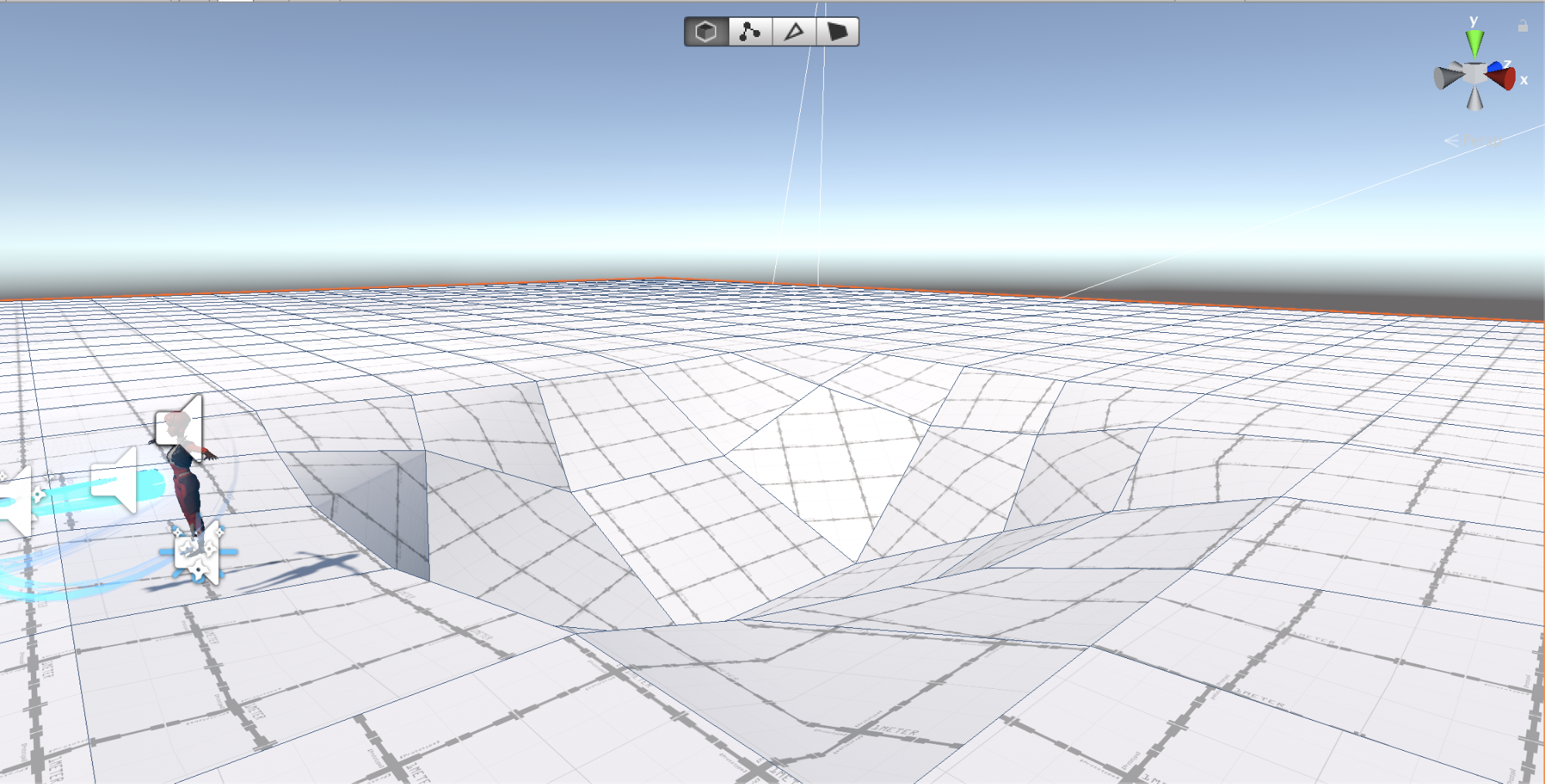Click the green Y-axis cone on gizmo
Screen dimensions: 1545x784
[x=1475, y=42]
